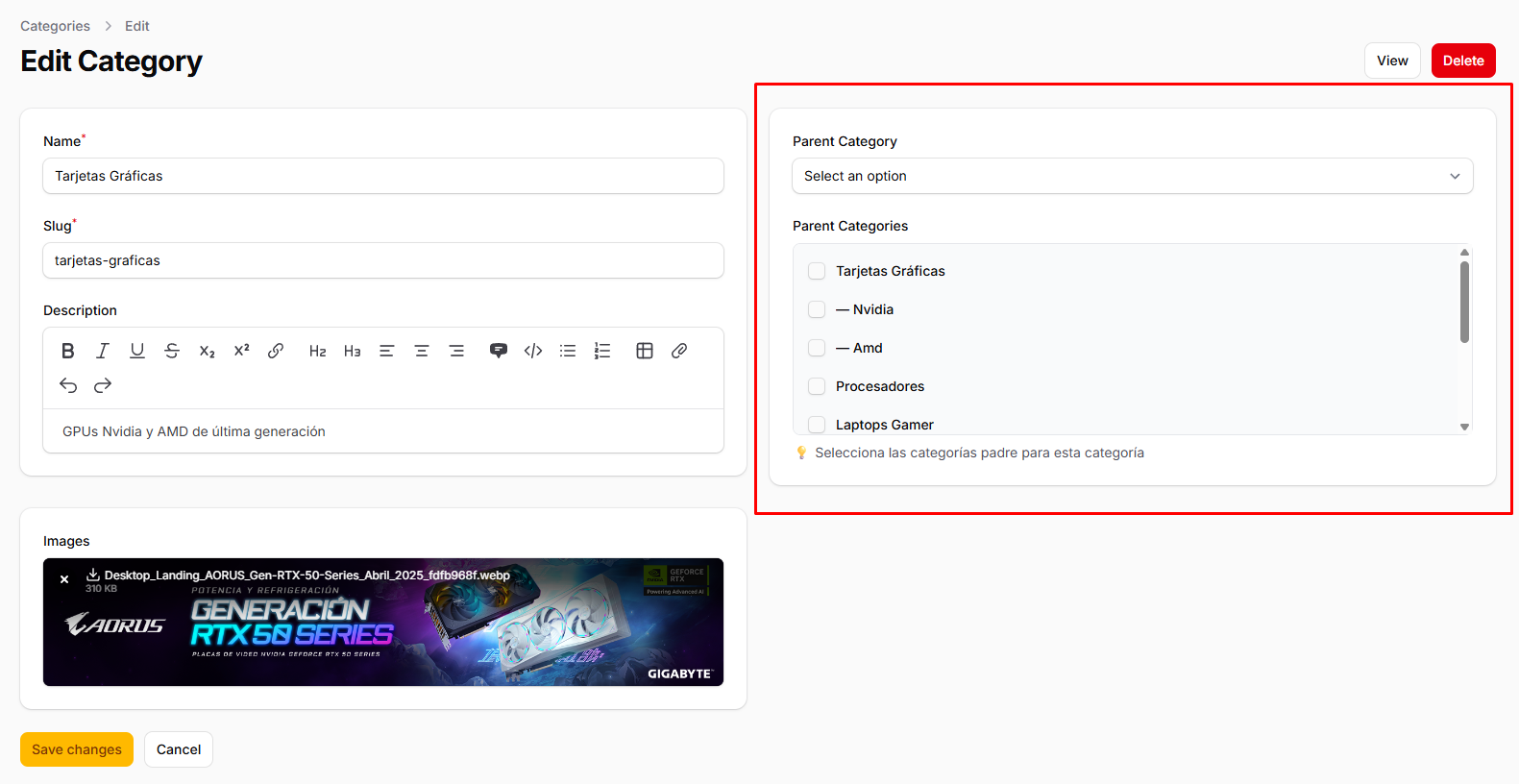Center-align the description text
The height and width of the screenshot is (784, 1519).
422,351
